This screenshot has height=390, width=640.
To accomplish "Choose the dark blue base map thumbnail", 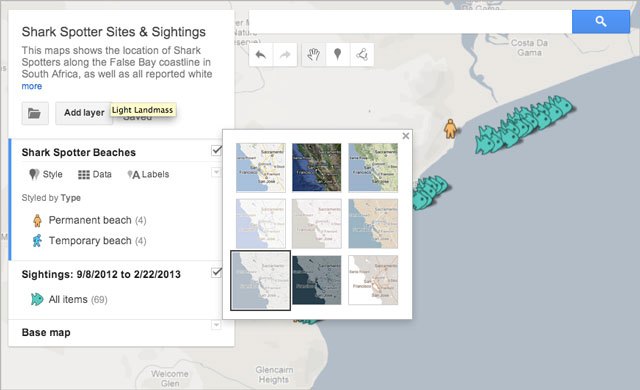I will tap(317, 280).
